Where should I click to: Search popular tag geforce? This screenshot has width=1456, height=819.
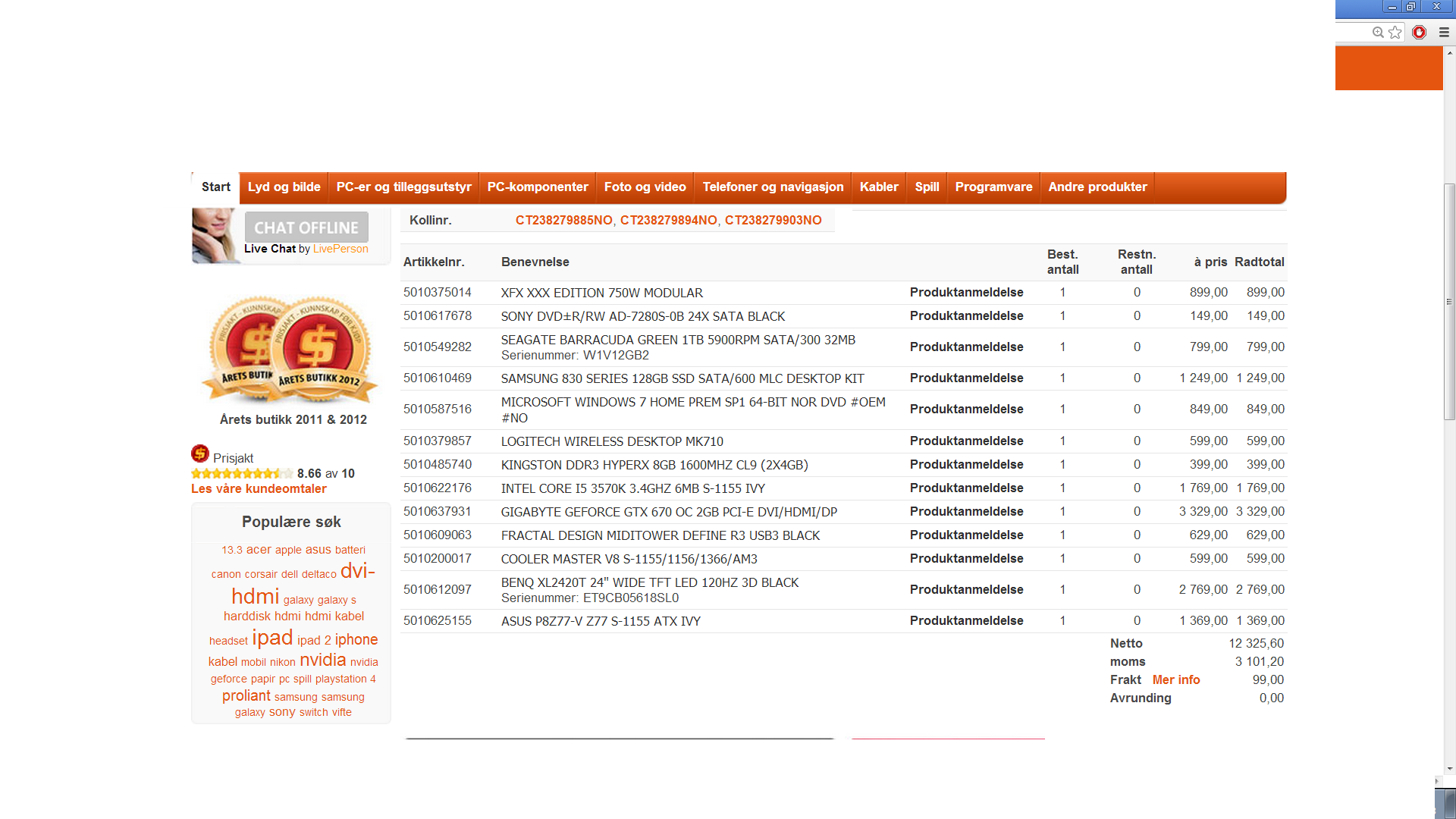(229, 679)
